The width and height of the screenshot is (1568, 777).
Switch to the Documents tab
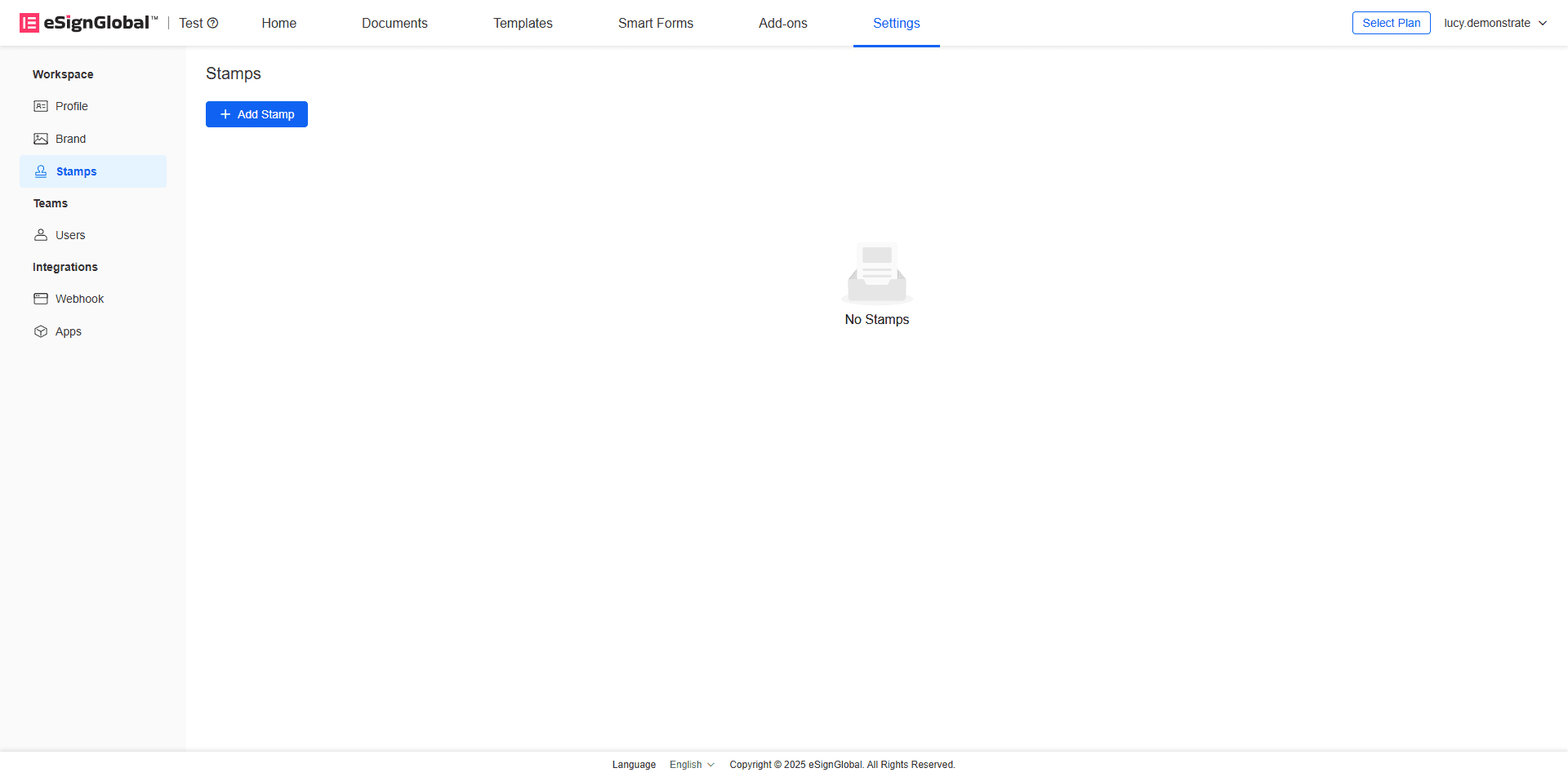(x=394, y=23)
